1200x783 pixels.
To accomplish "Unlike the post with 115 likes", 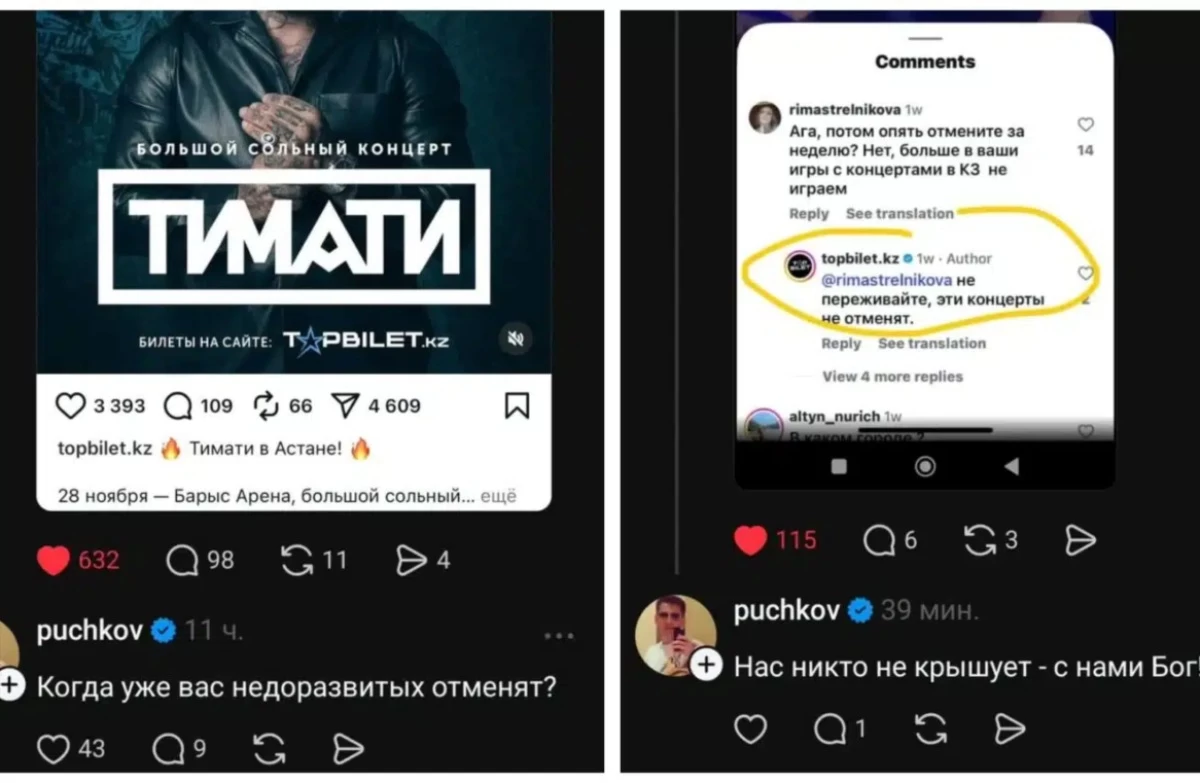I will [751, 540].
